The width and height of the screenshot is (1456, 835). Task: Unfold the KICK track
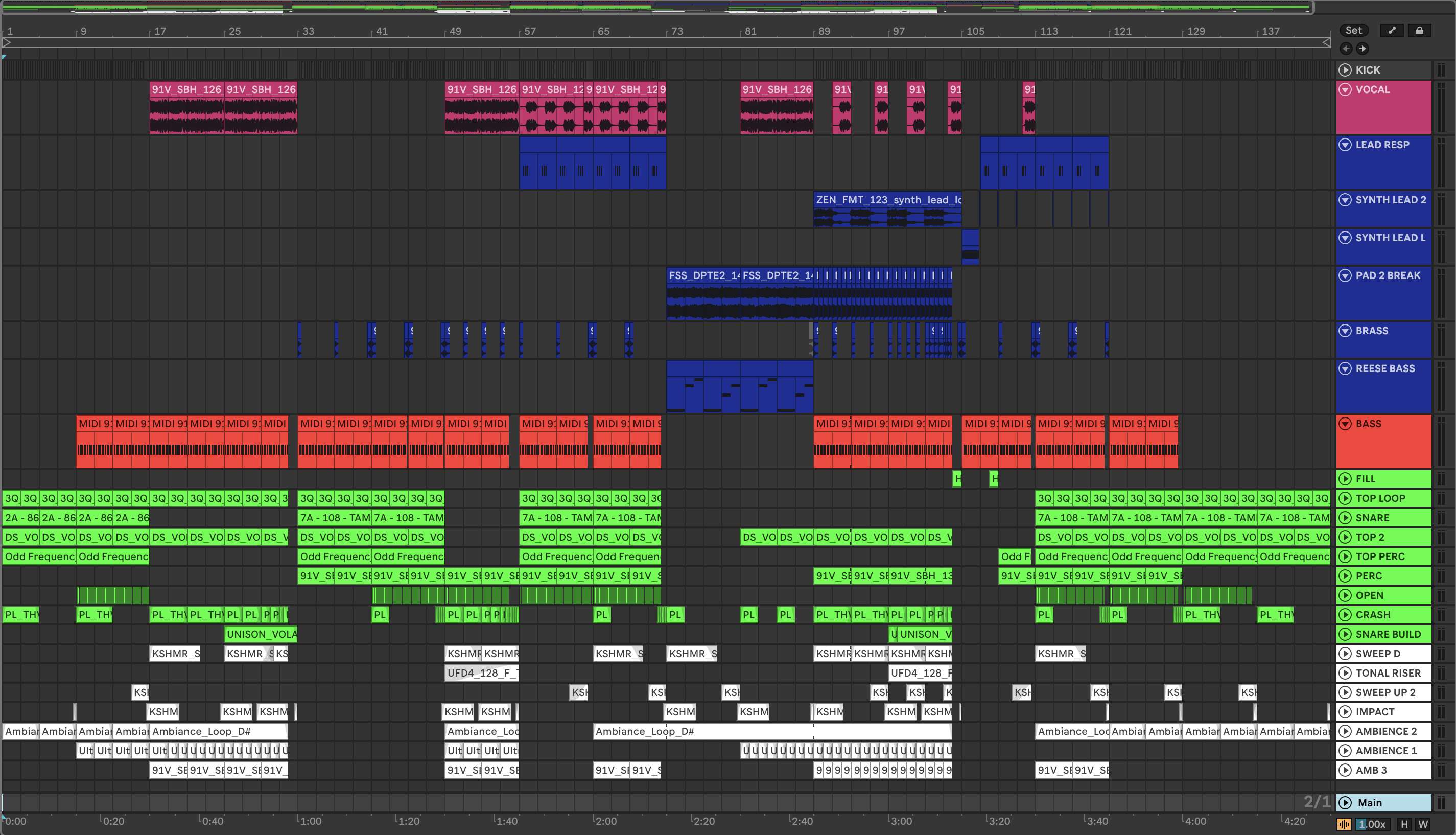click(1345, 70)
